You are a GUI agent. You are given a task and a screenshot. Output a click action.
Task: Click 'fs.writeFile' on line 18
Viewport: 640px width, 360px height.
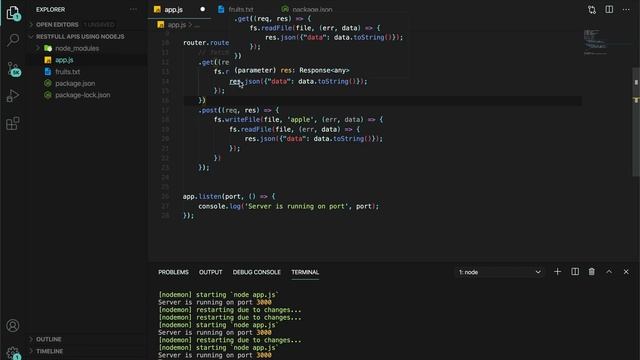tap(237, 120)
